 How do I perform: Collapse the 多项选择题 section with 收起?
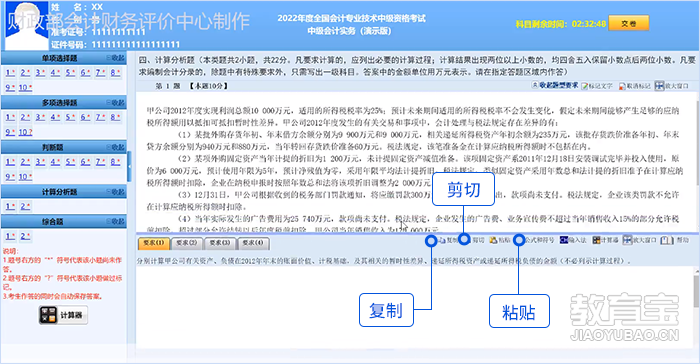pos(116,103)
